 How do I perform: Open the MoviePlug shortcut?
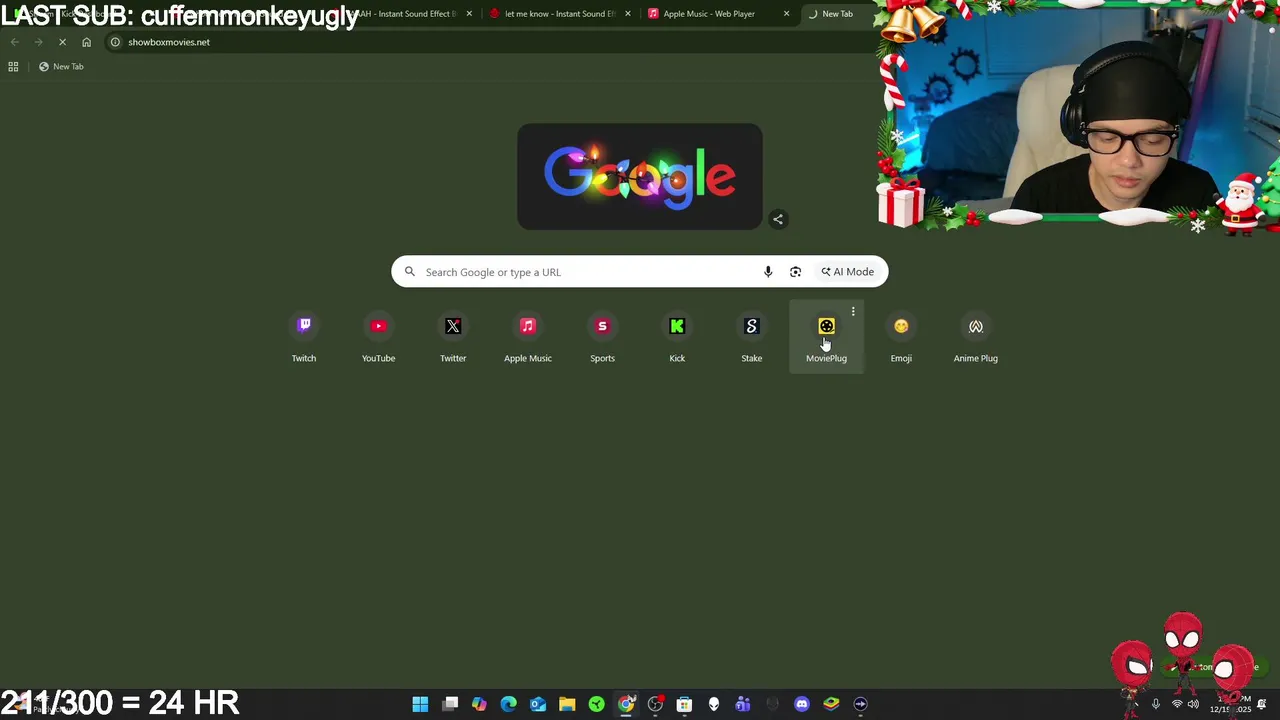tap(826, 338)
